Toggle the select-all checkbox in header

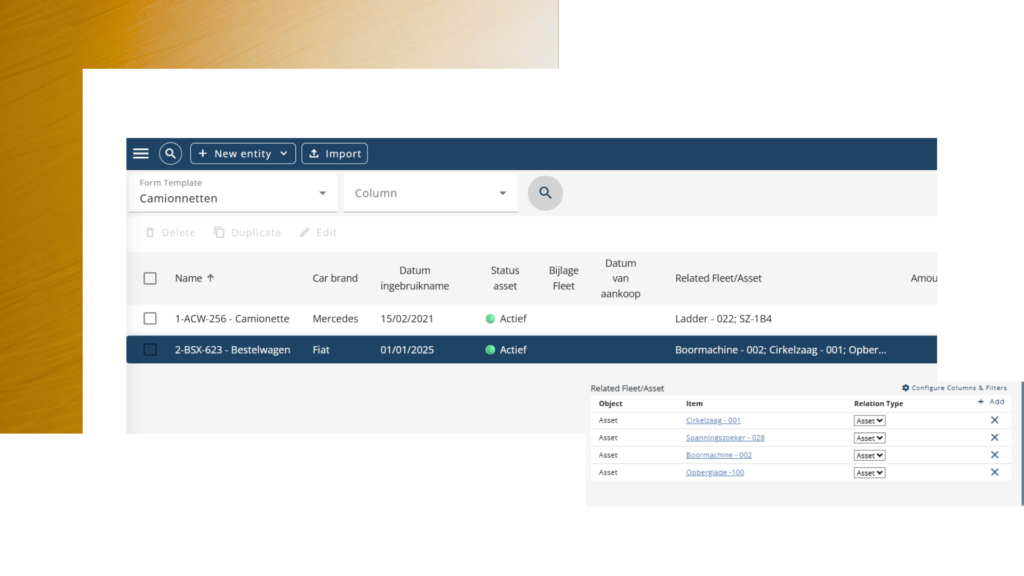150,278
